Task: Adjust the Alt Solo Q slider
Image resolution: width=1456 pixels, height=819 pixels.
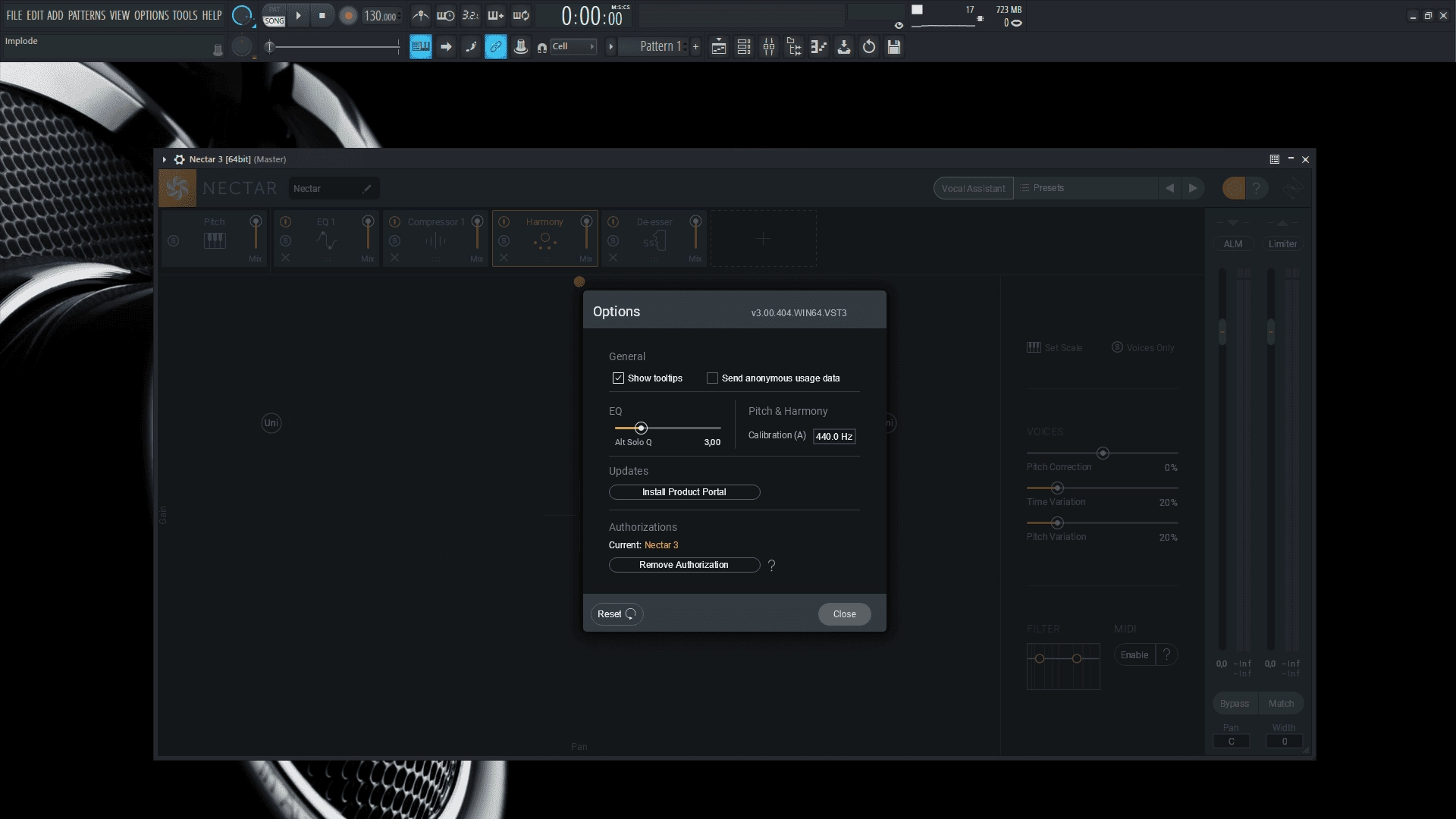Action: 641,428
